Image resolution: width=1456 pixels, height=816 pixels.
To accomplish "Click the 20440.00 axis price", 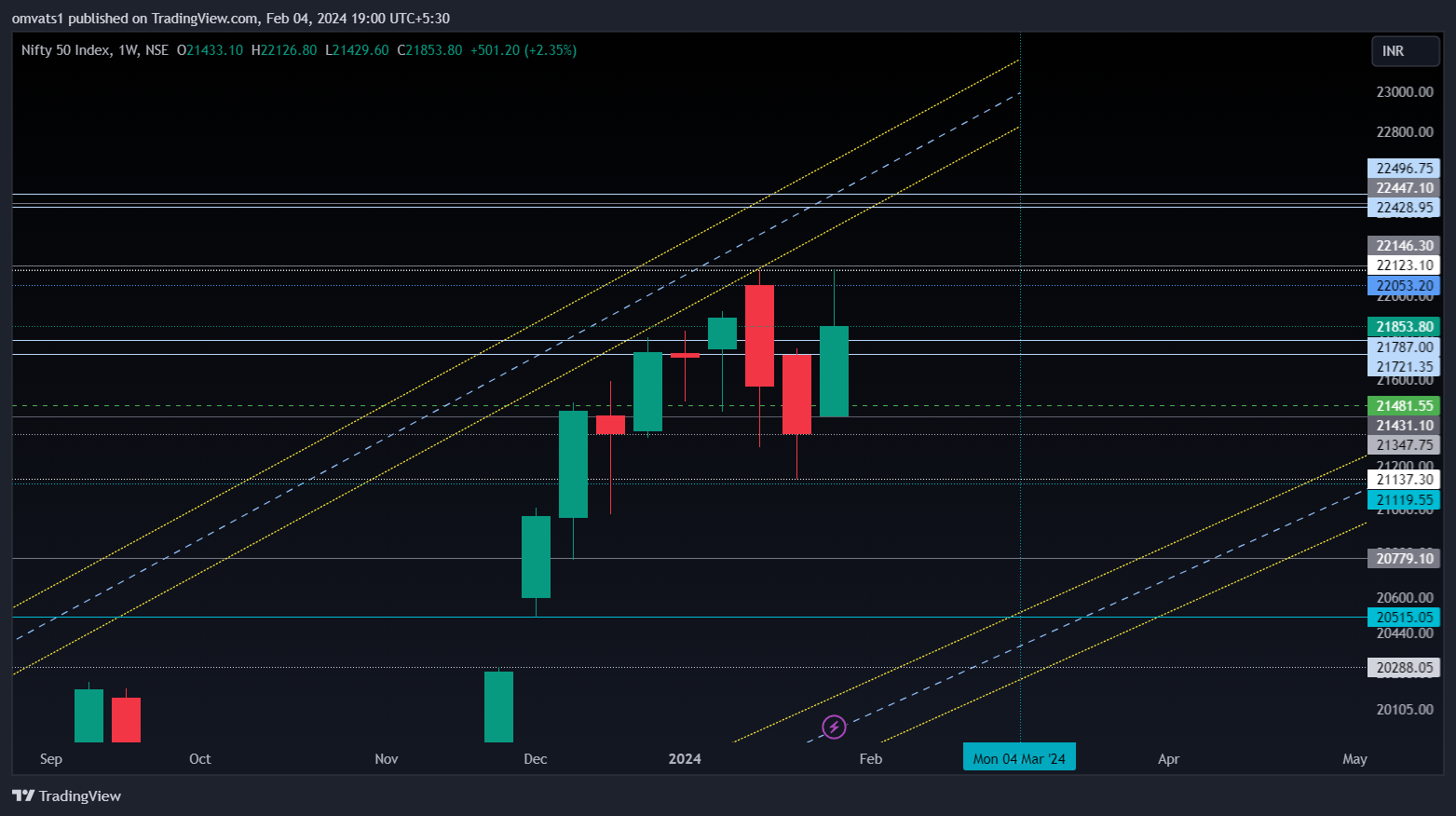I will (1405, 633).
